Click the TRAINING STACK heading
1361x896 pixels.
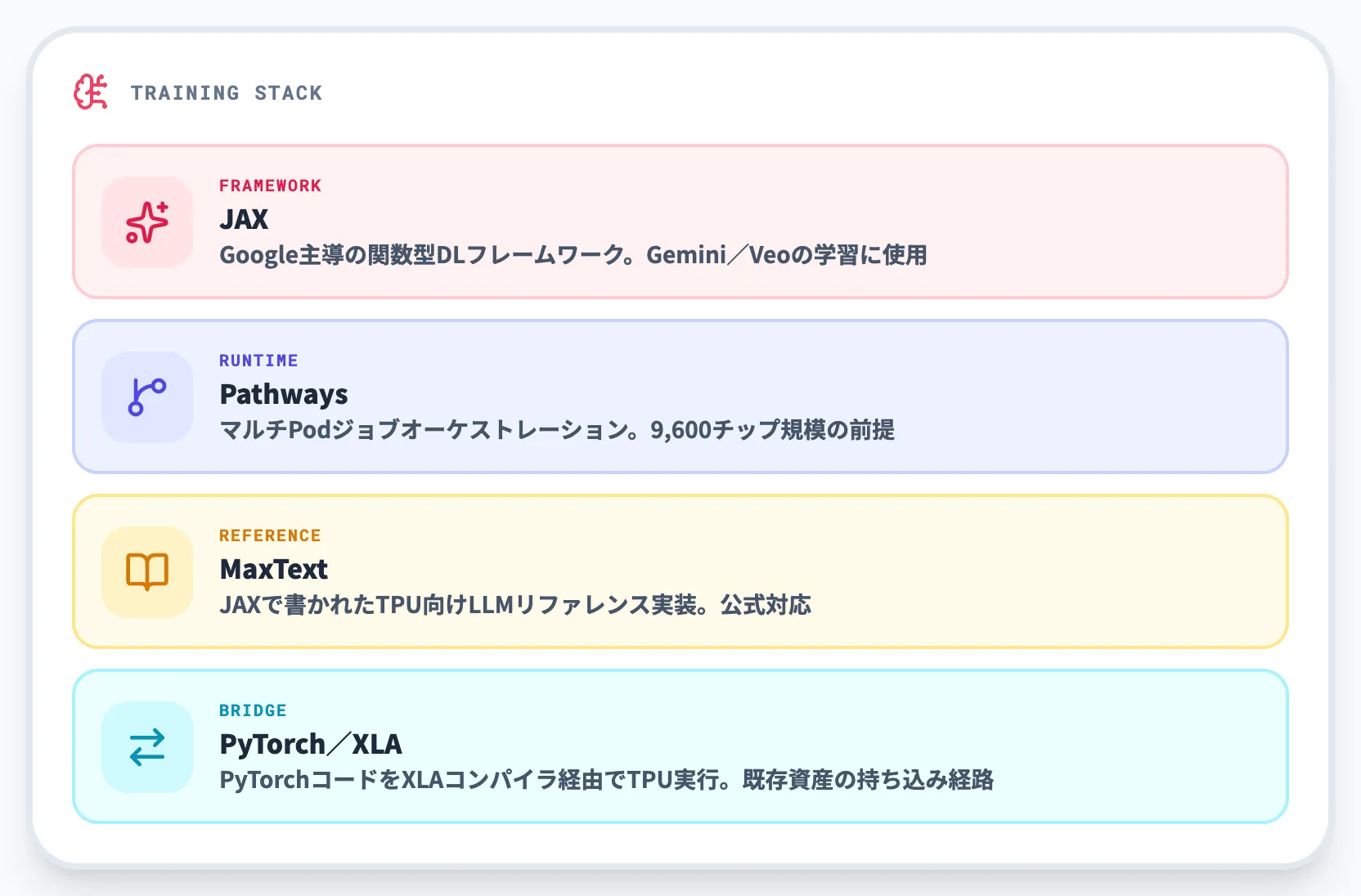click(x=226, y=92)
